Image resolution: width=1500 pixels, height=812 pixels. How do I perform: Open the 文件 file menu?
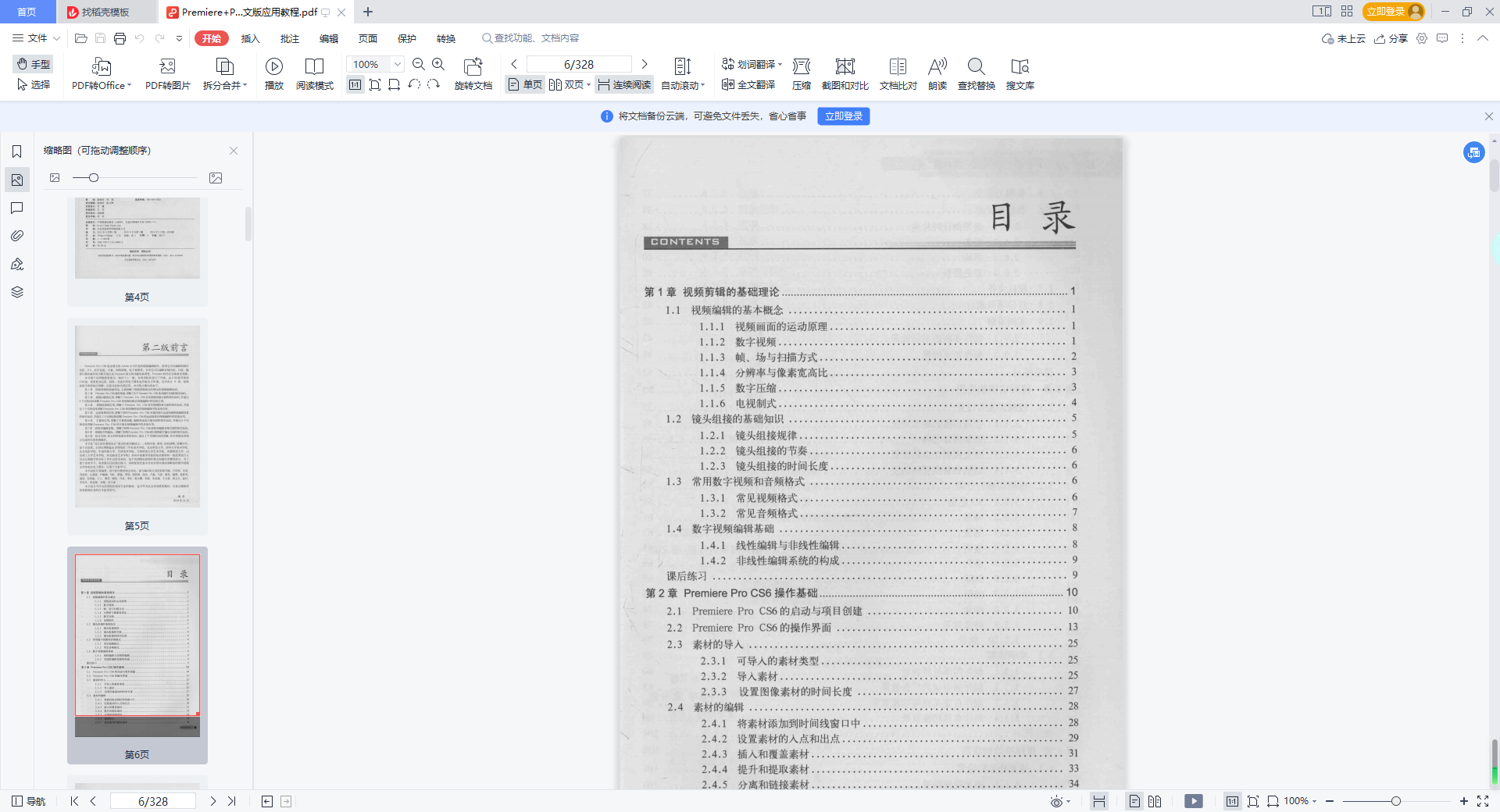tap(36, 38)
